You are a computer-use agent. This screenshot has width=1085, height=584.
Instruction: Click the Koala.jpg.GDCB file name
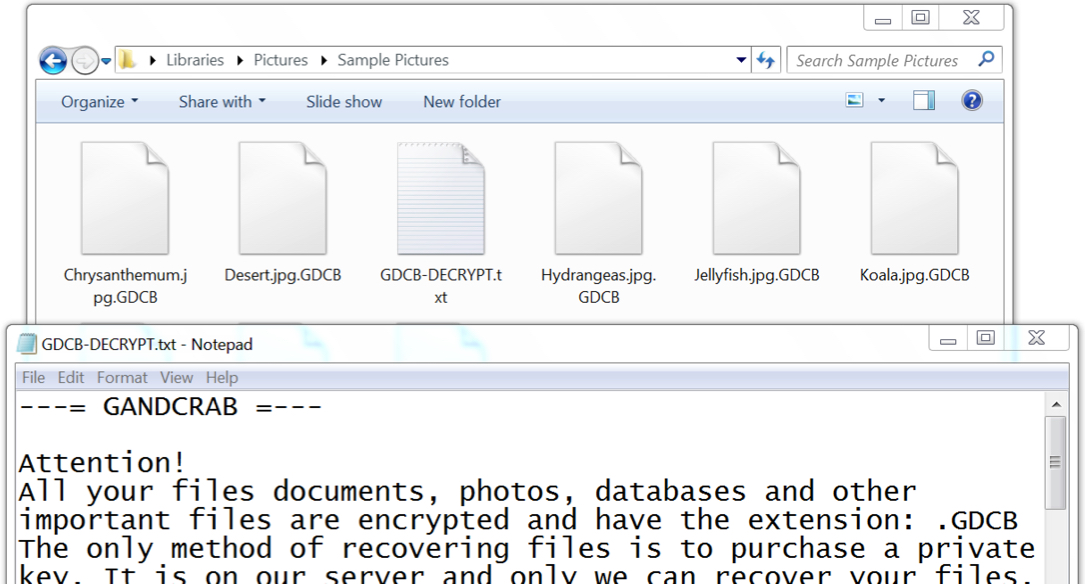pos(914,275)
